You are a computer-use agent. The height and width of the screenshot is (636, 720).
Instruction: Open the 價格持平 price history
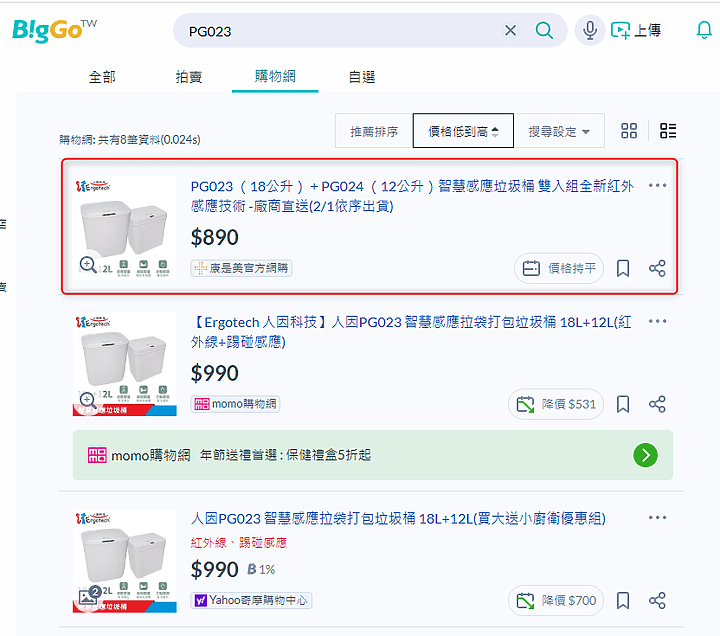click(559, 268)
